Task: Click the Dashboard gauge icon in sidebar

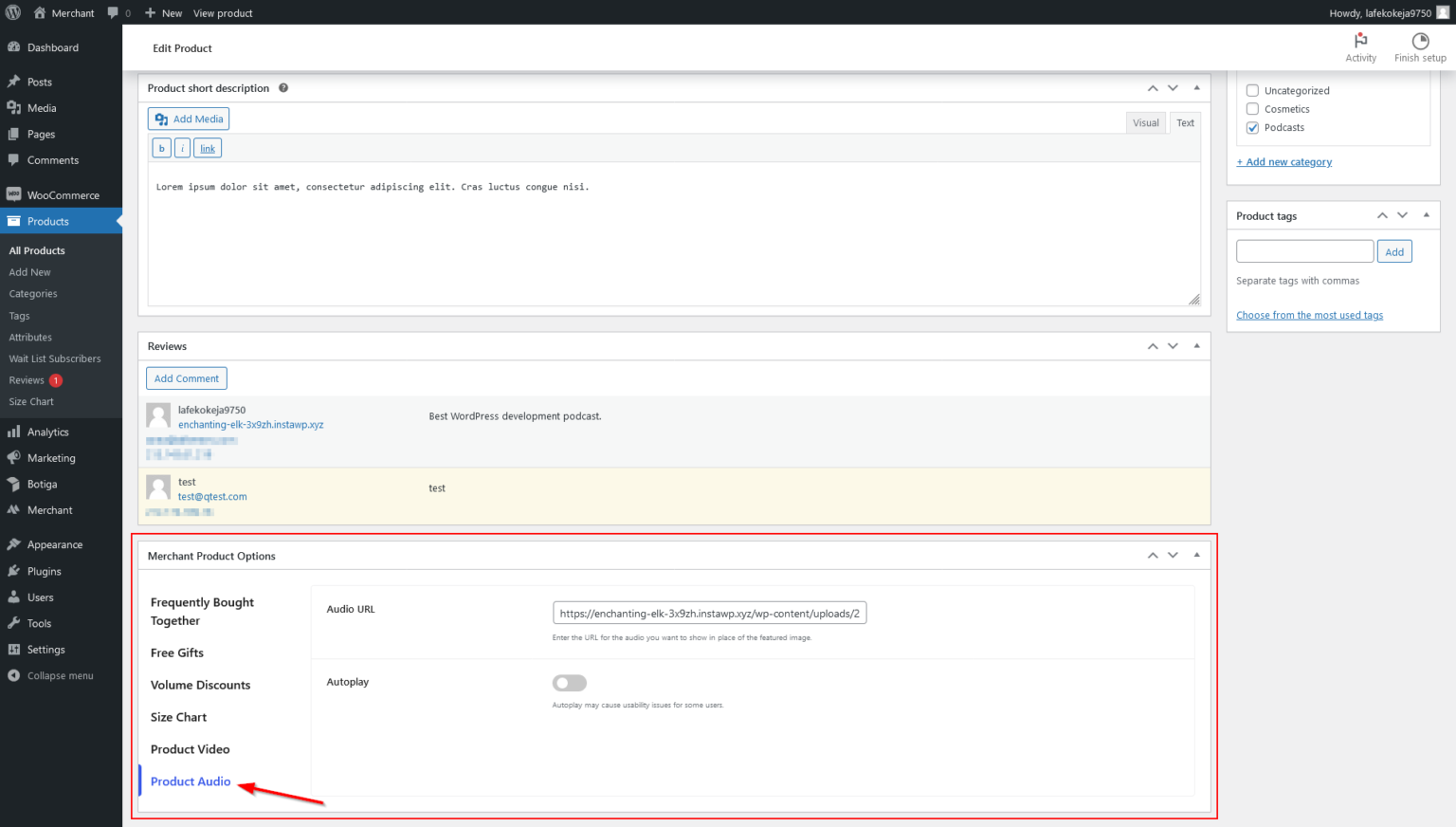Action: [x=13, y=47]
